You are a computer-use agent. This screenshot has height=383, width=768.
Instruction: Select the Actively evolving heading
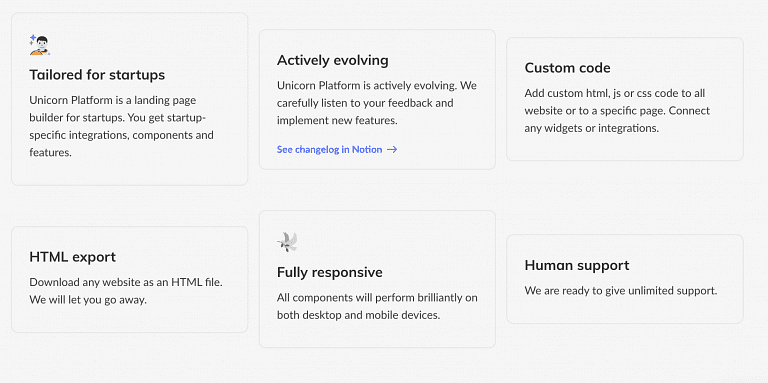coord(333,60)
